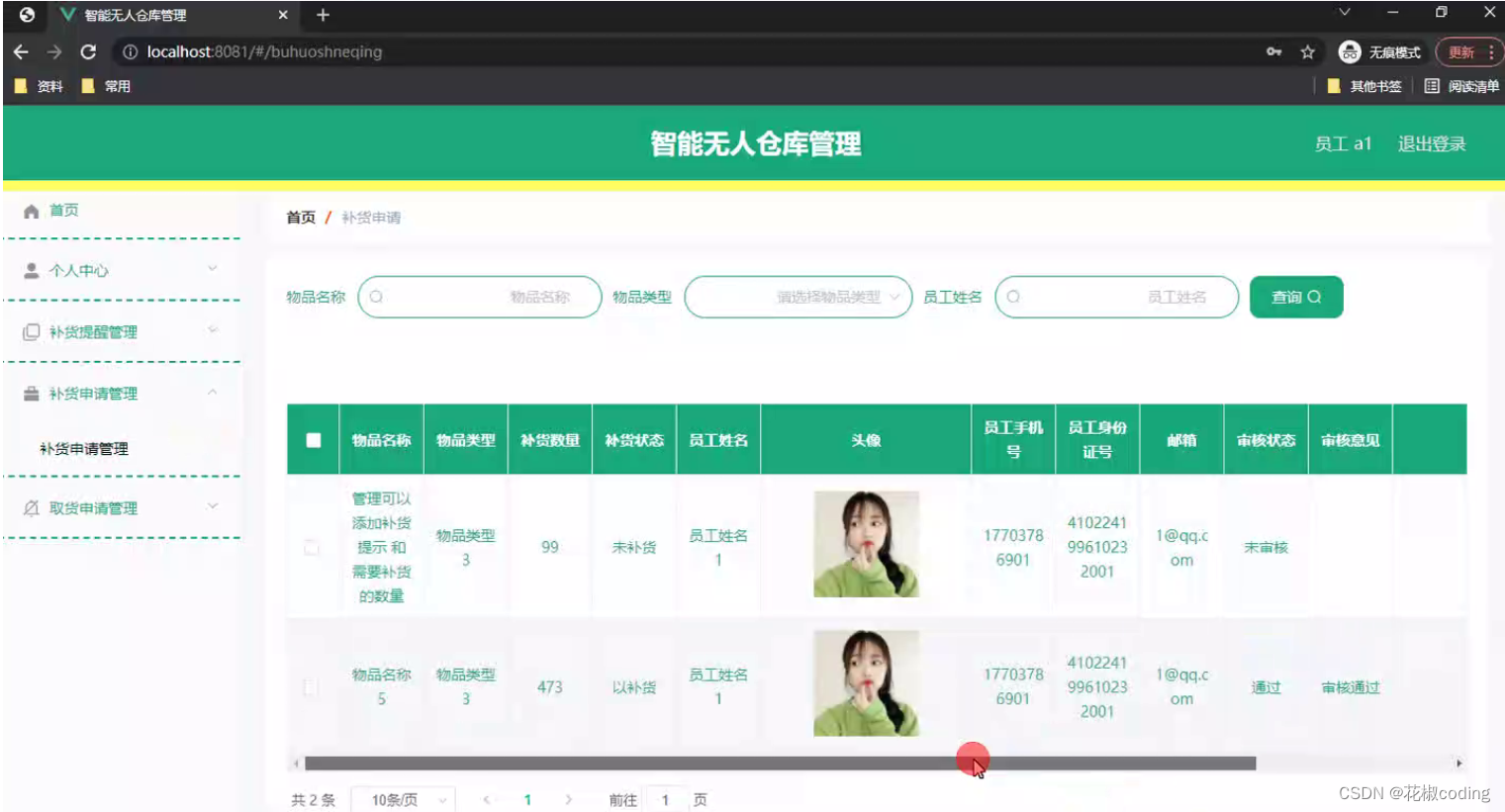Expand the 个人中心 sidebar menu
This screenshot has height=812, width=1505.
212,269
